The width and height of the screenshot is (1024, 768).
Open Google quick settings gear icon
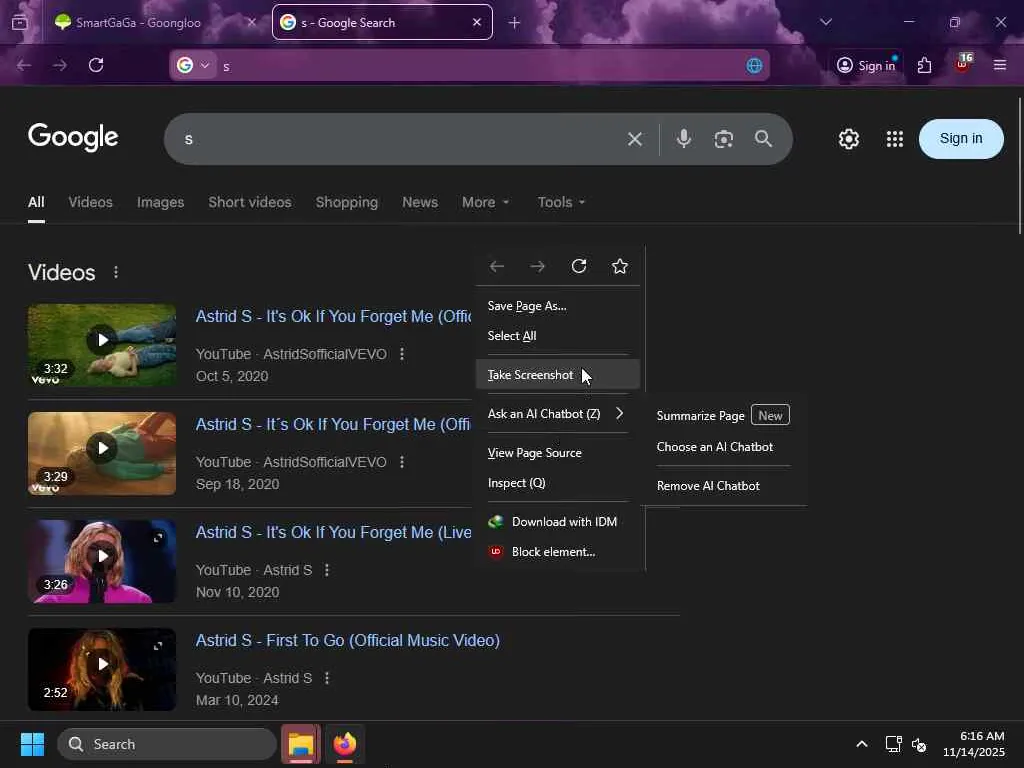tap(849, 138)
